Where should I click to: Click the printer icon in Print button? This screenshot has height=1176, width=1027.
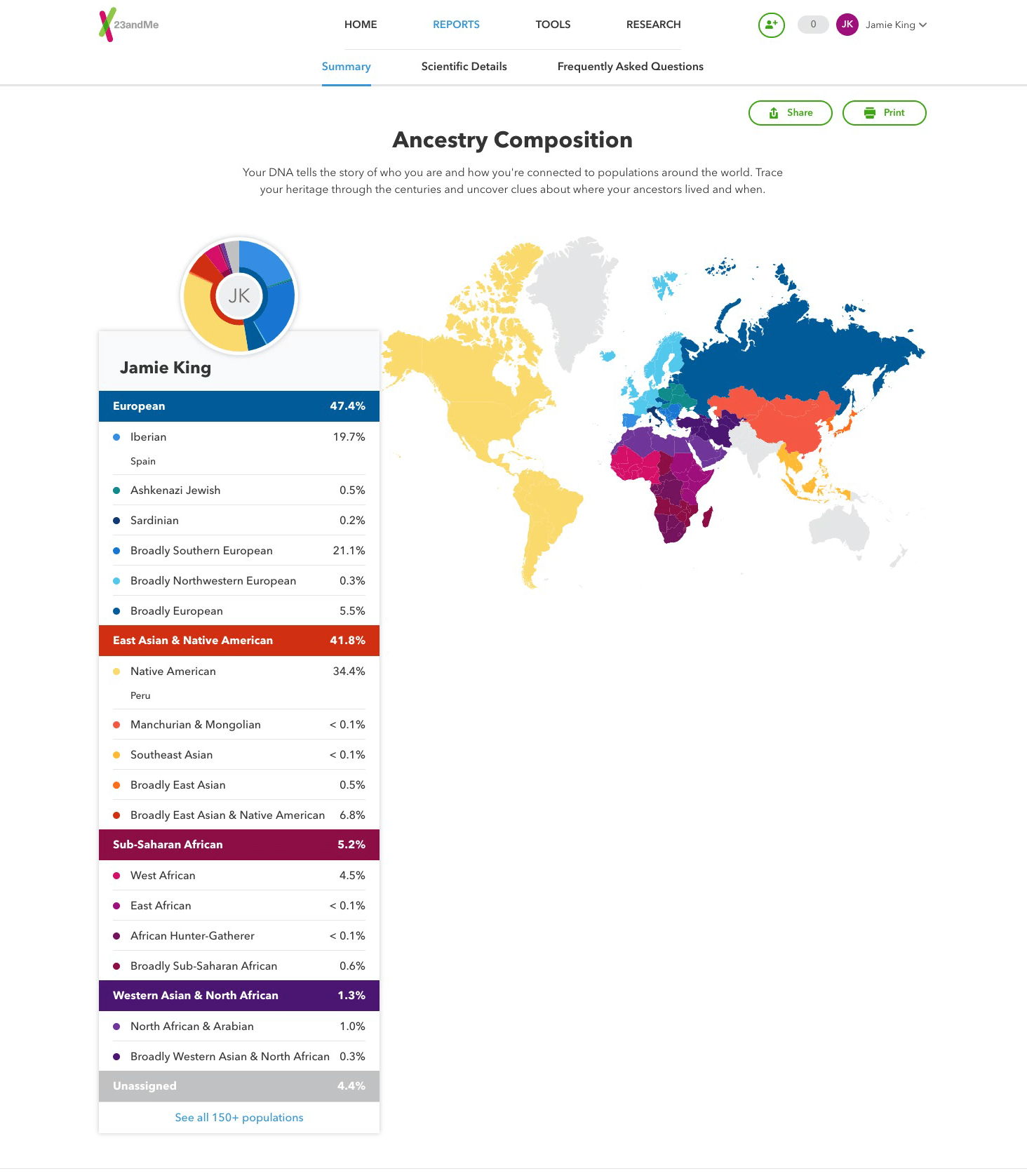click(870, 113)
